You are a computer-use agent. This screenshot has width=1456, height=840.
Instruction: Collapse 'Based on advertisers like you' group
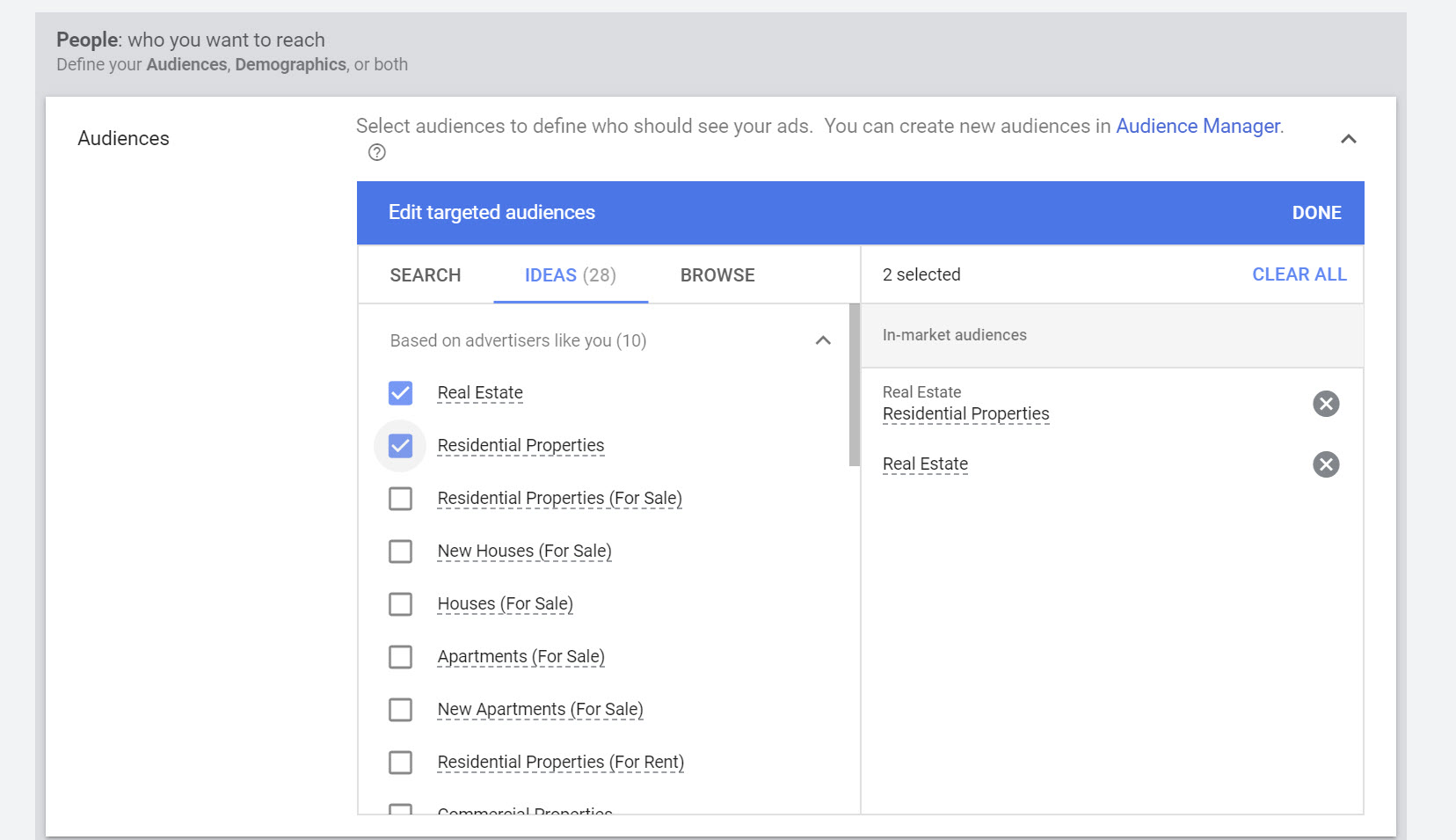[823, 340]
